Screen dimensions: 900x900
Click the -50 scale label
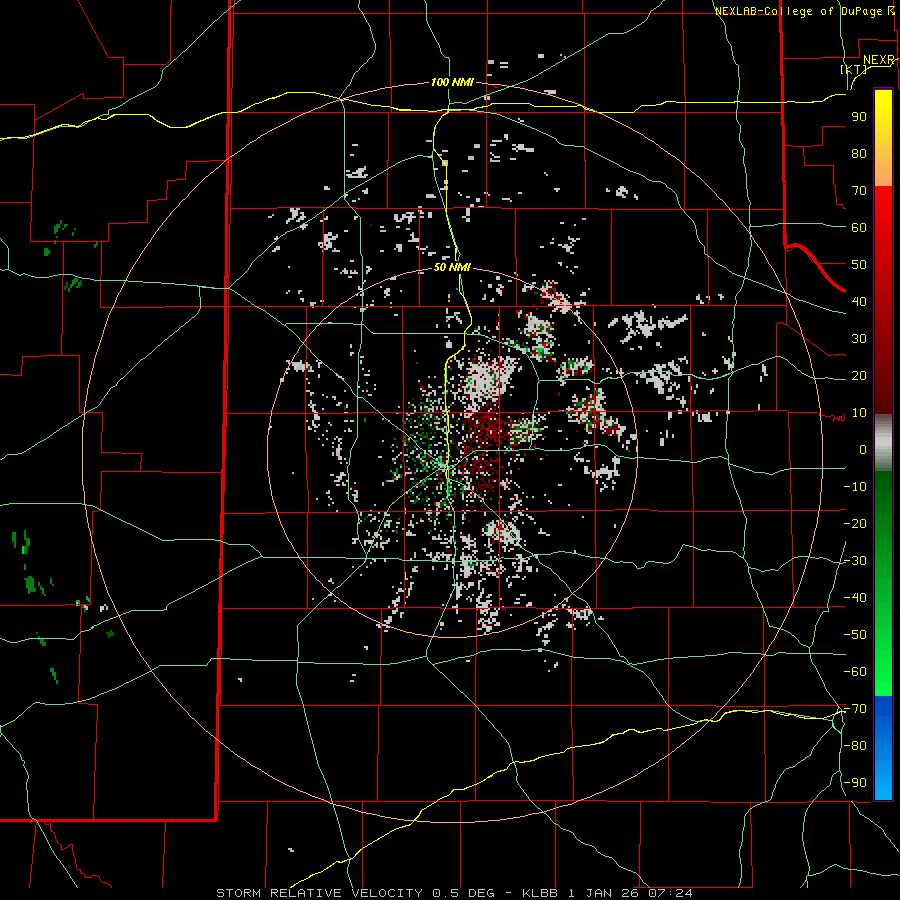tap(855, 635)
